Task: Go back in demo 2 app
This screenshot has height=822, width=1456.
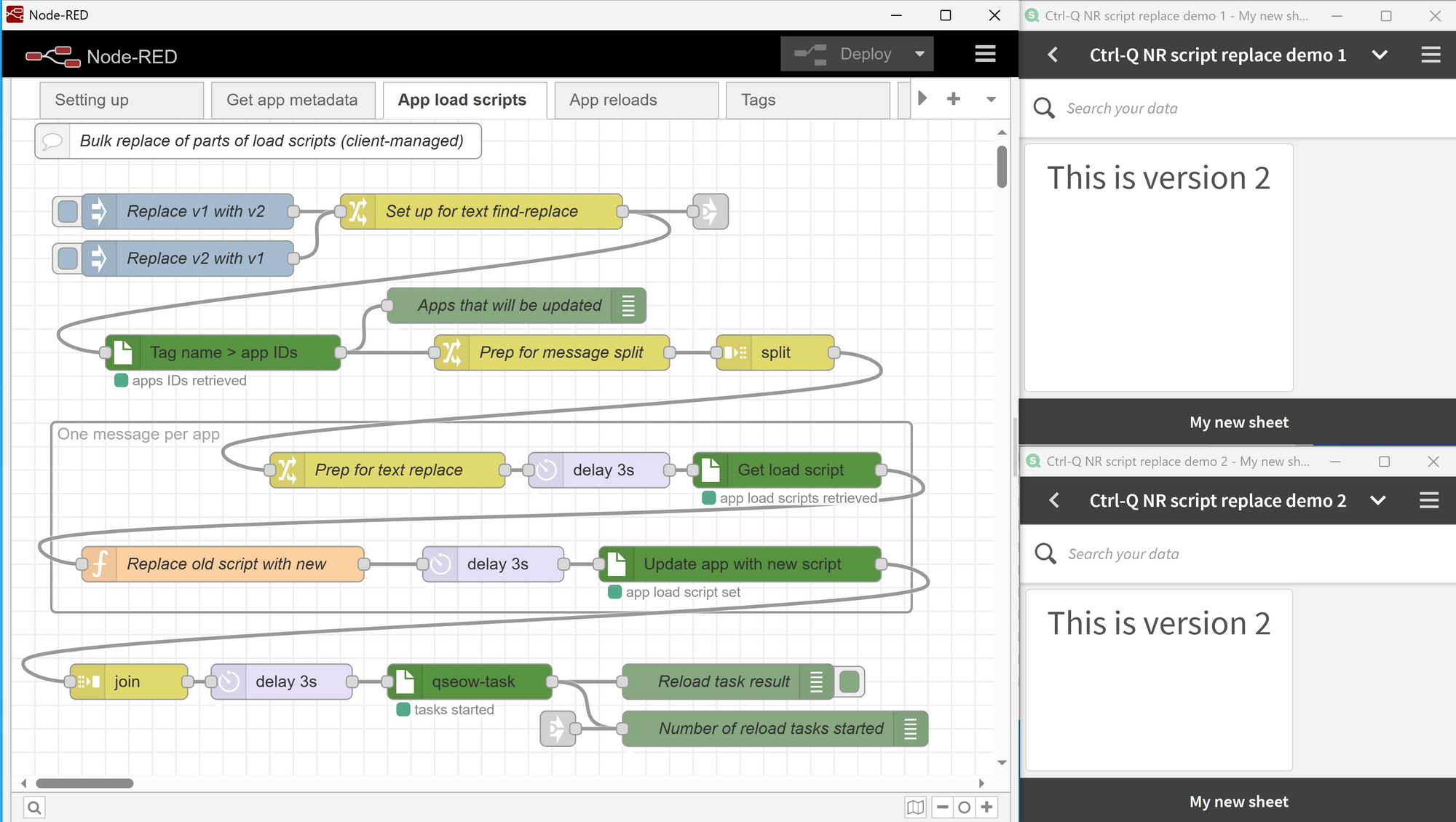Action: tap(1053, 500)
